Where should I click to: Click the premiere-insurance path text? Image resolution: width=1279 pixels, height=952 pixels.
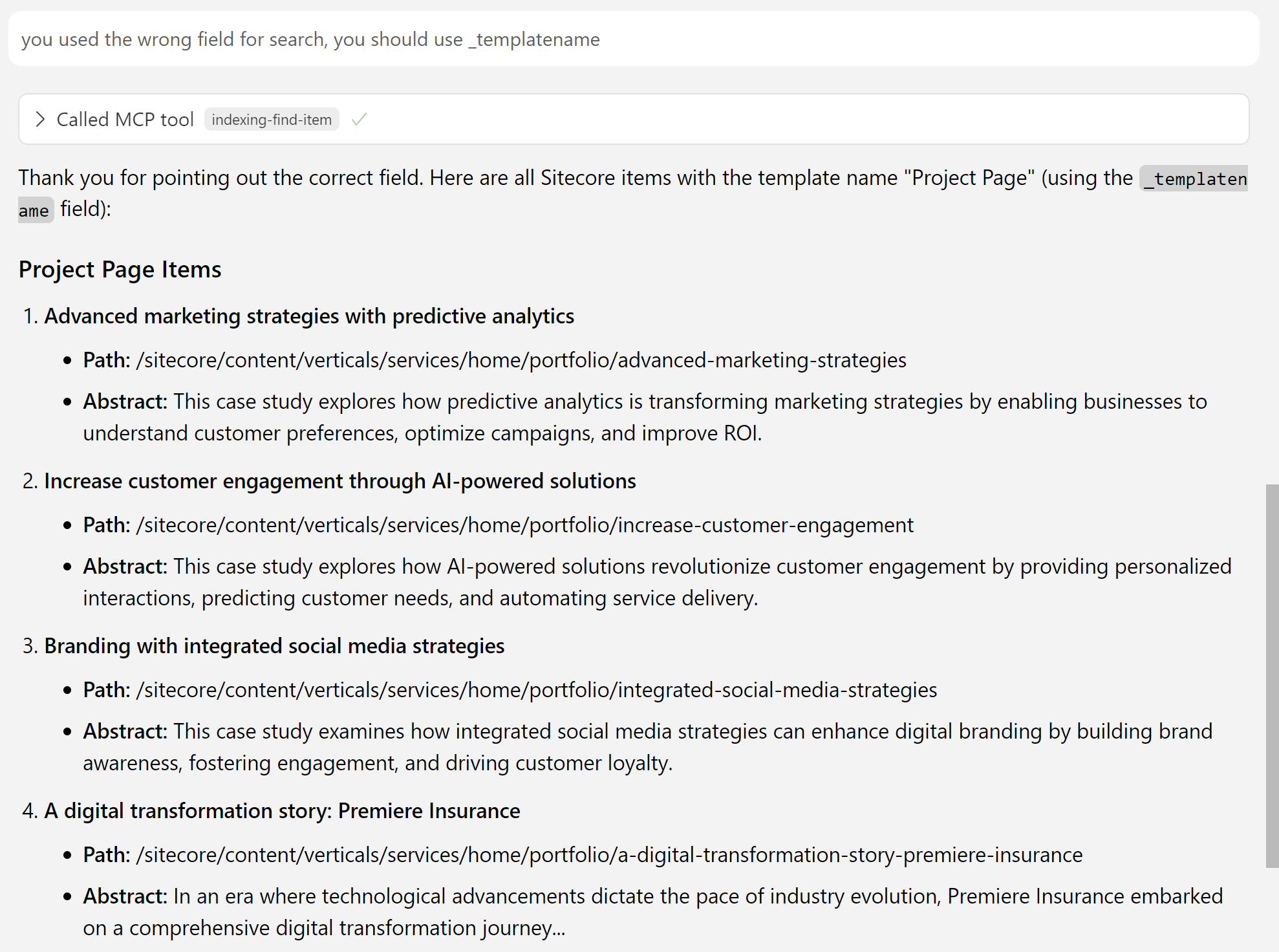pyautogui.click(x=609, y=855)
